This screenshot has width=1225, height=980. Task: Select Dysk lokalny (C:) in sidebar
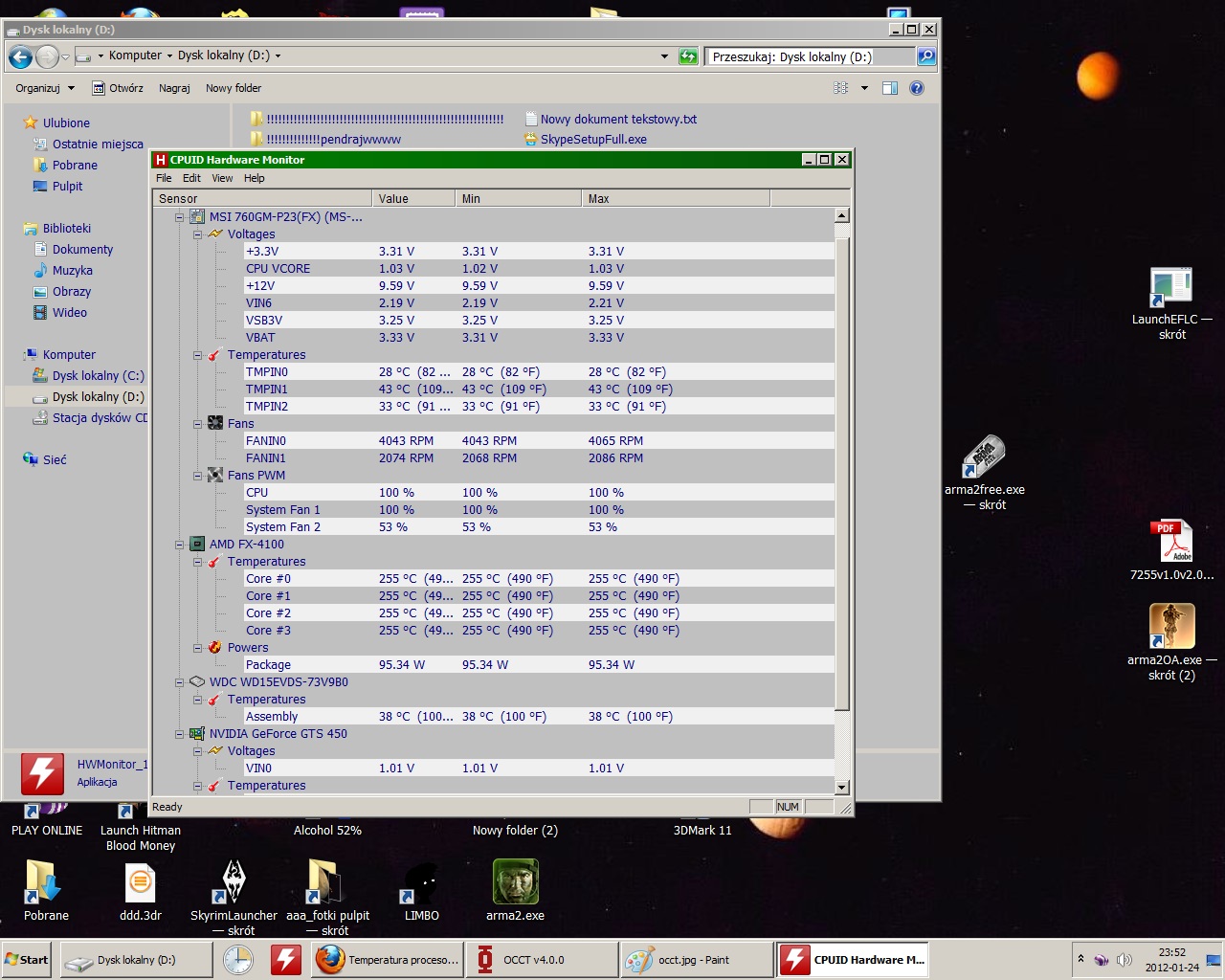pyautogui.click(x=98, y=376)
